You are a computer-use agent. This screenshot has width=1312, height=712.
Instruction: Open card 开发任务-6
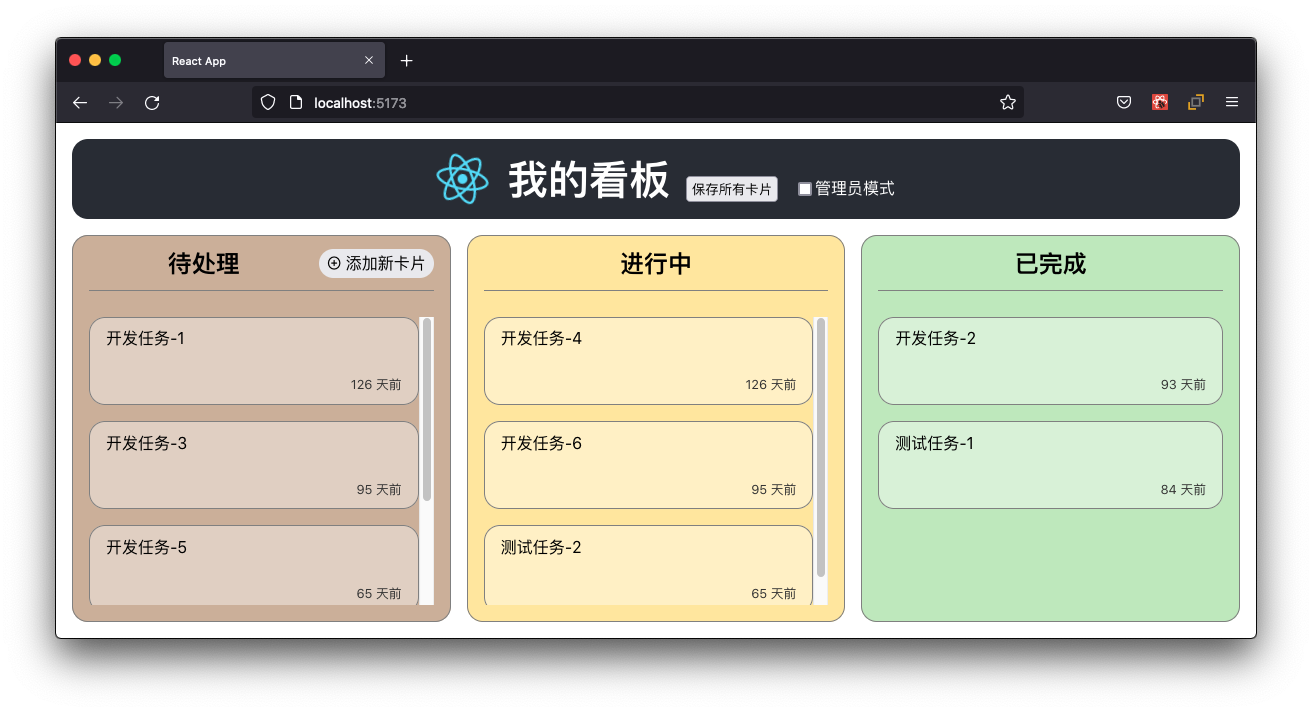tap(648, 465)
